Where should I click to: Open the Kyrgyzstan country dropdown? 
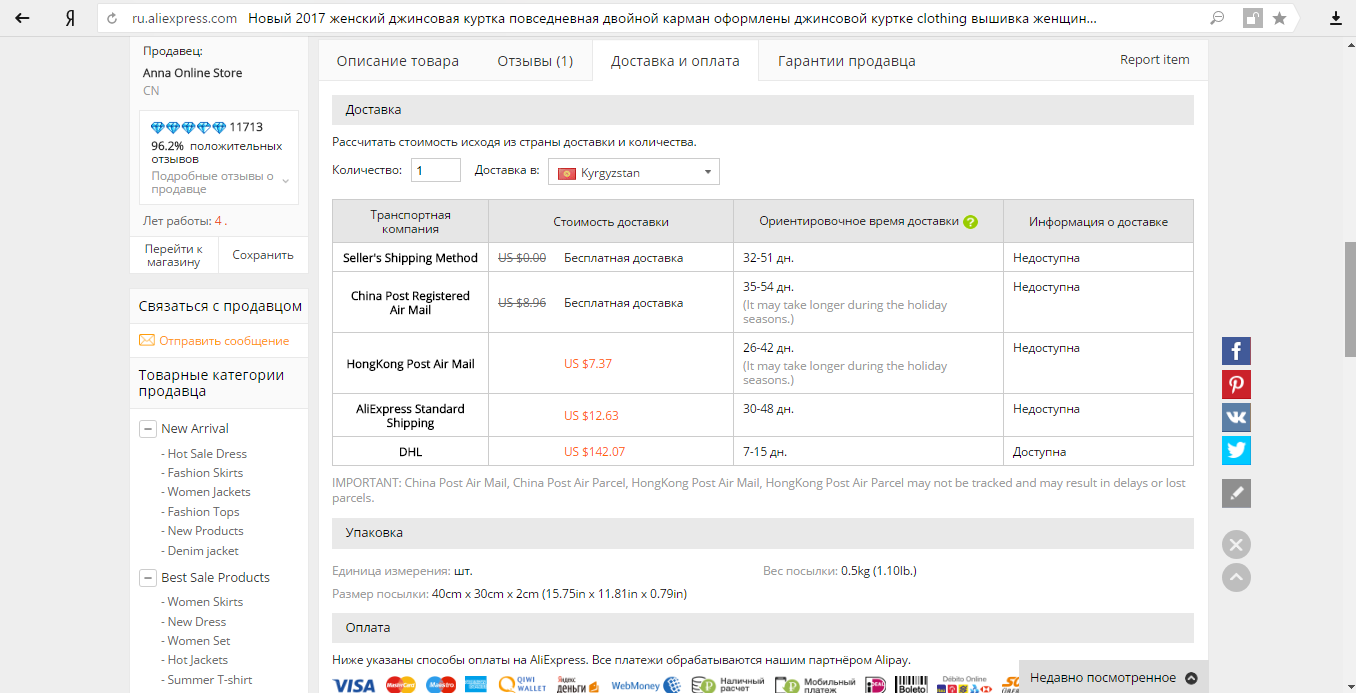(x=634, y=172)
